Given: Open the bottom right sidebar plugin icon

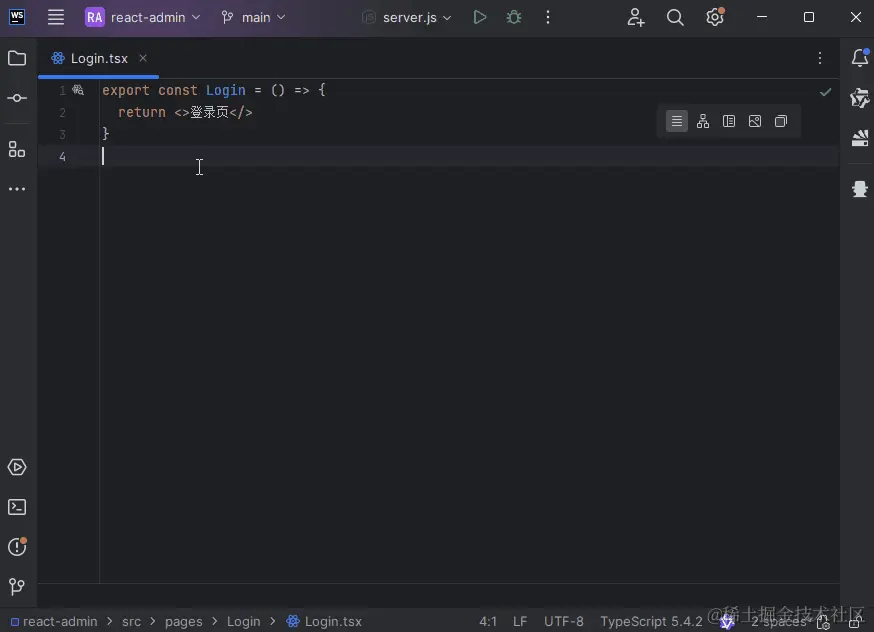Looking at the screenshot, I should 860,189.
